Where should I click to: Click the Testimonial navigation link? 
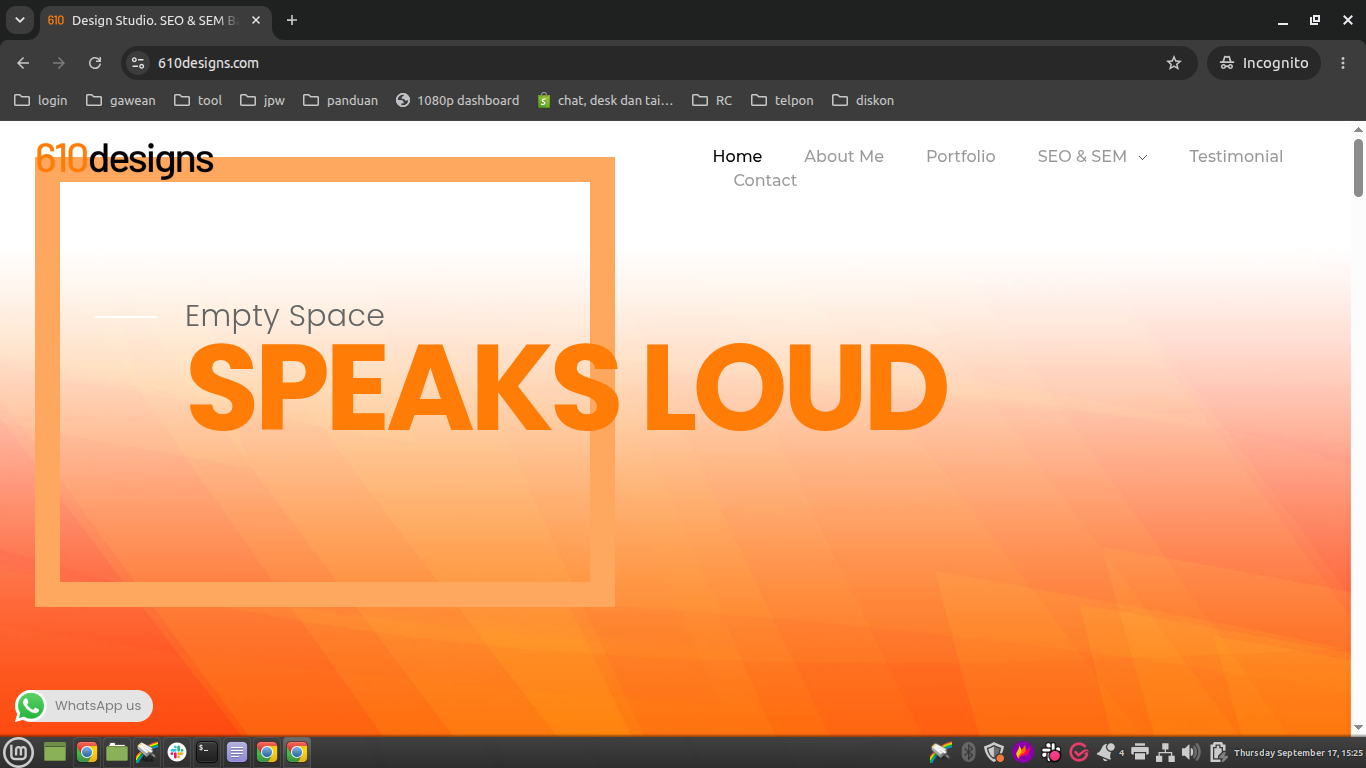(1236, 156)
